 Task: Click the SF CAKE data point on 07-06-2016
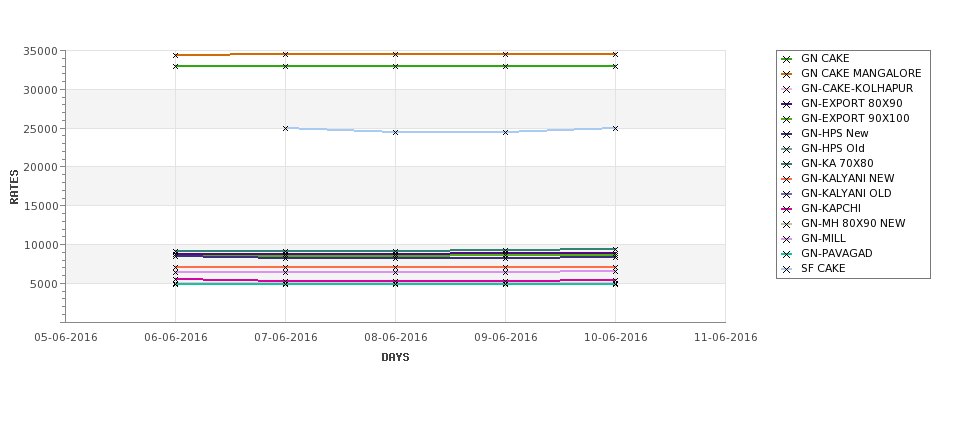tap(285, 129)
